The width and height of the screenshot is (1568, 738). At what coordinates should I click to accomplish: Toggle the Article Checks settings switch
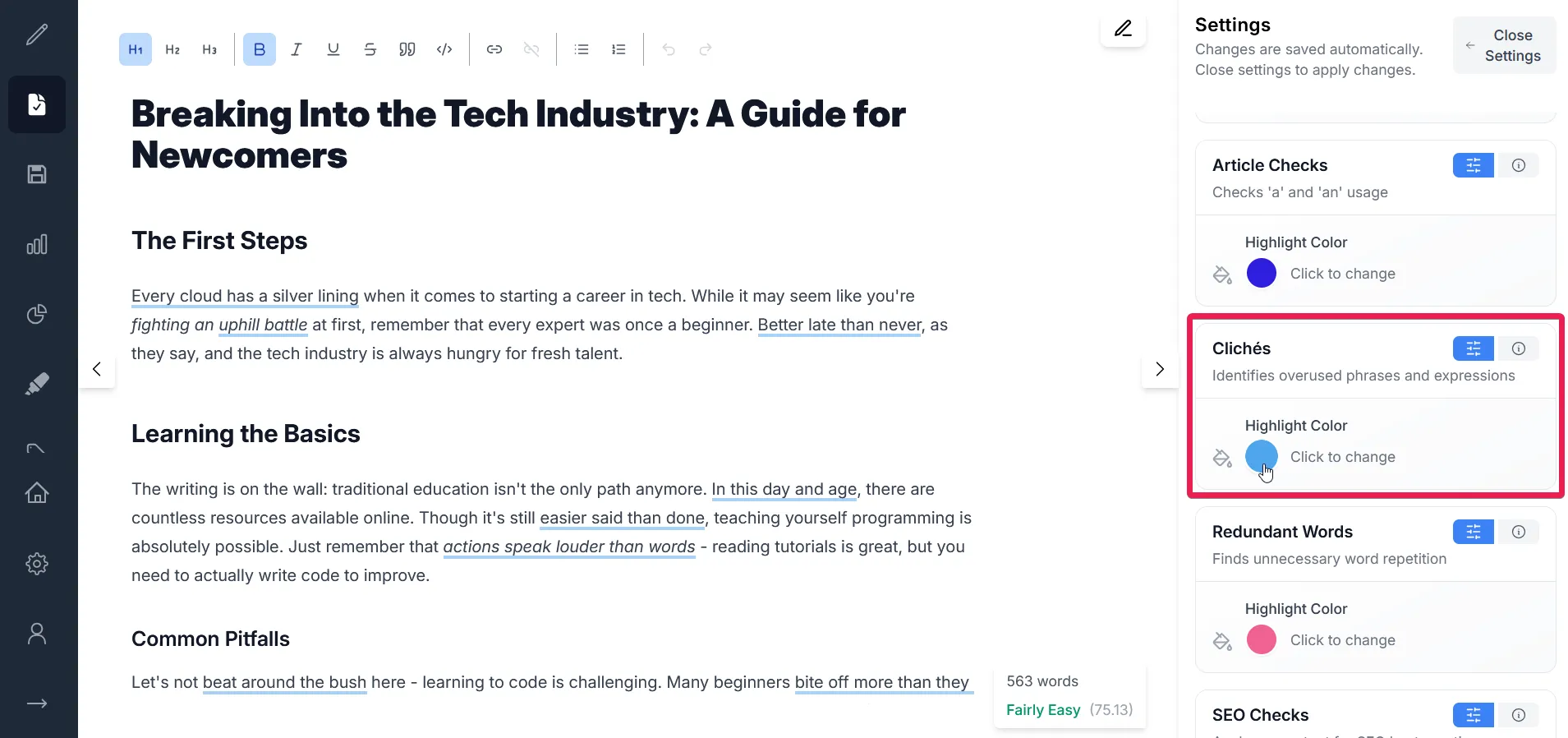(x=1473, y=165)
